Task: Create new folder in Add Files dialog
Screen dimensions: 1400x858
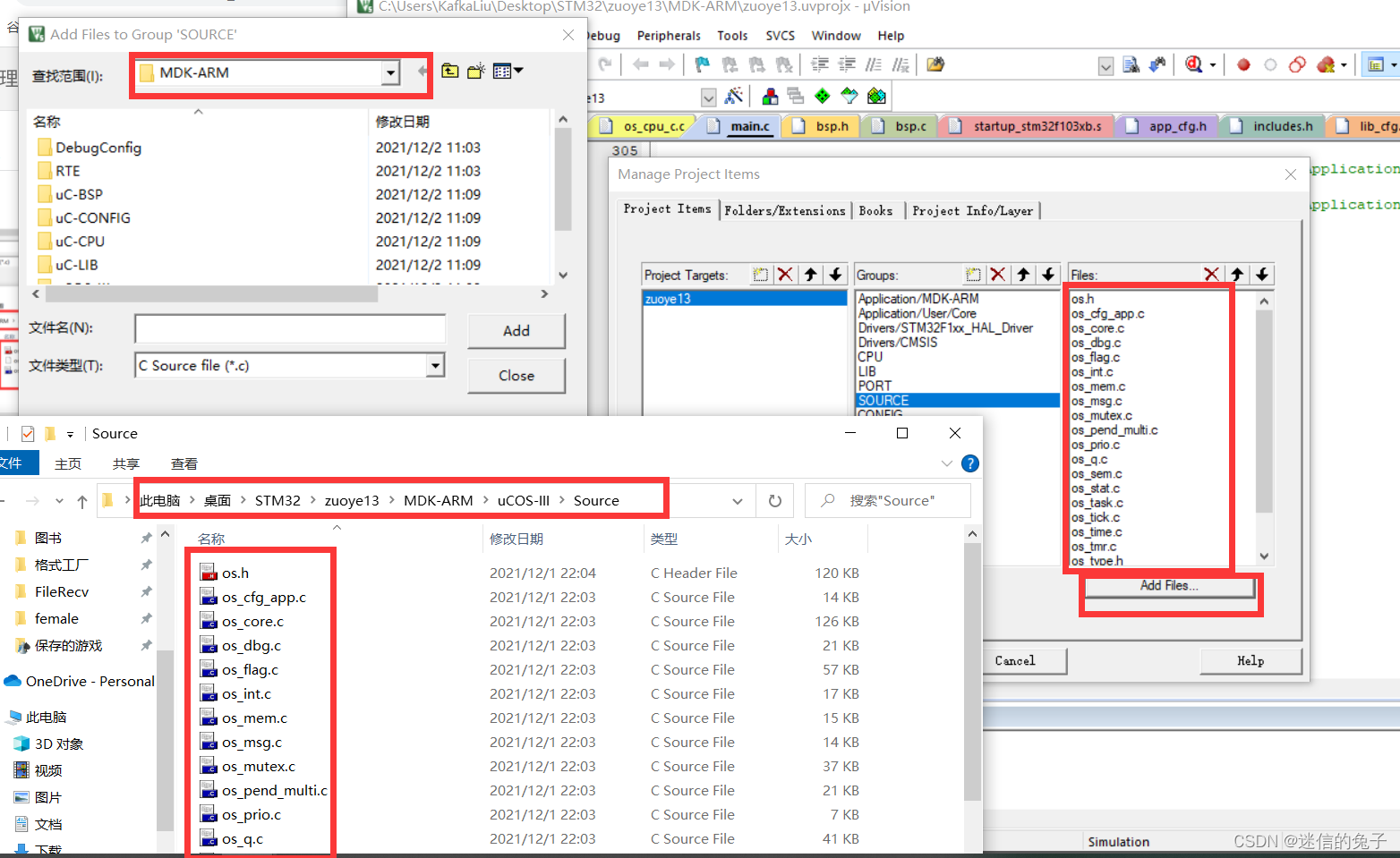Action: click(x=476, y=71)
